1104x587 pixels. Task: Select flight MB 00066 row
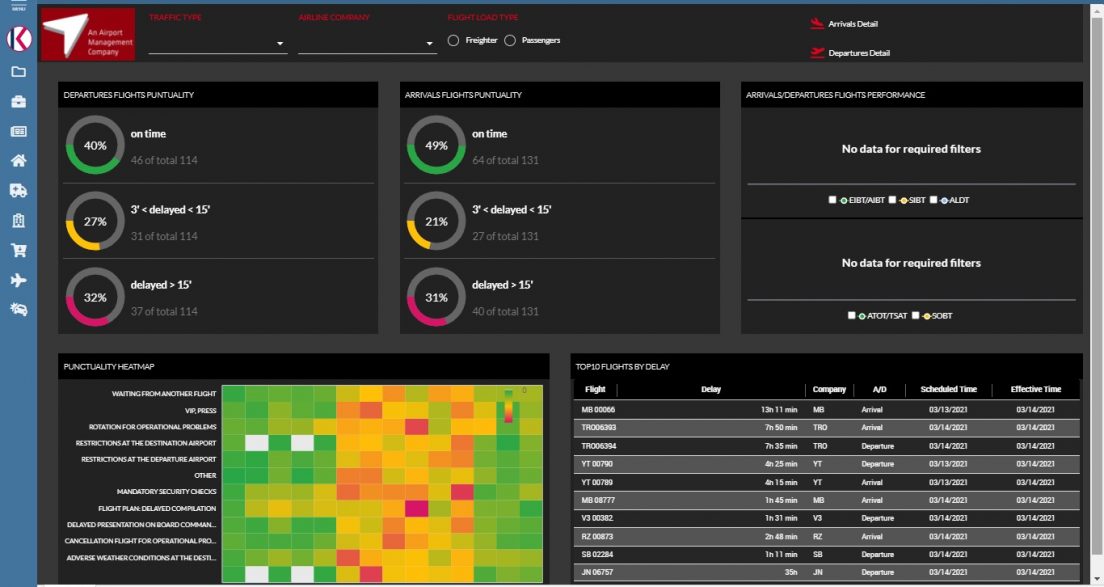(827, 410)
